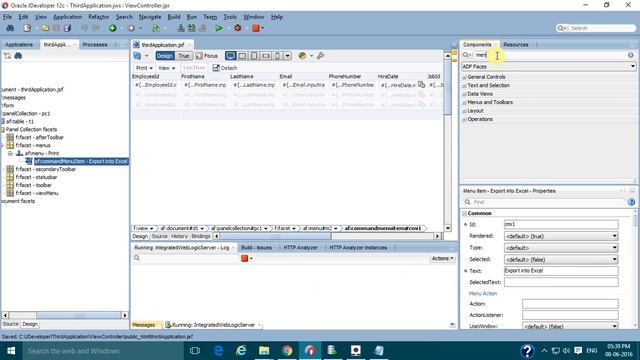Expand General Controls component category
The height and width of the screenshot is (360, 640).
pos(464,77)
